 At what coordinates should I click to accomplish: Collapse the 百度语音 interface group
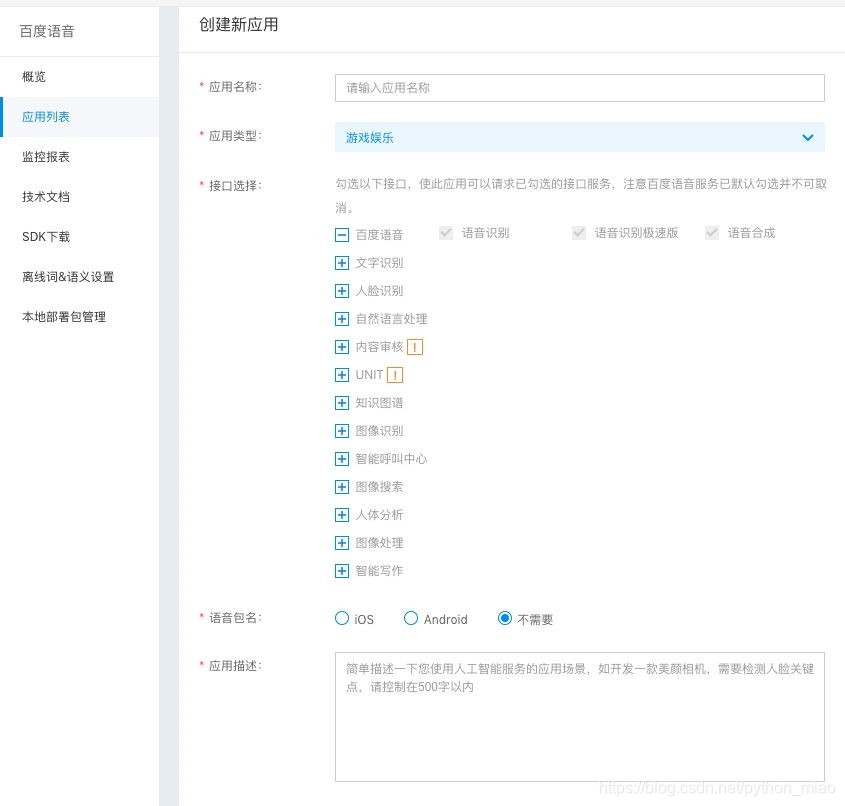(342, 234)
